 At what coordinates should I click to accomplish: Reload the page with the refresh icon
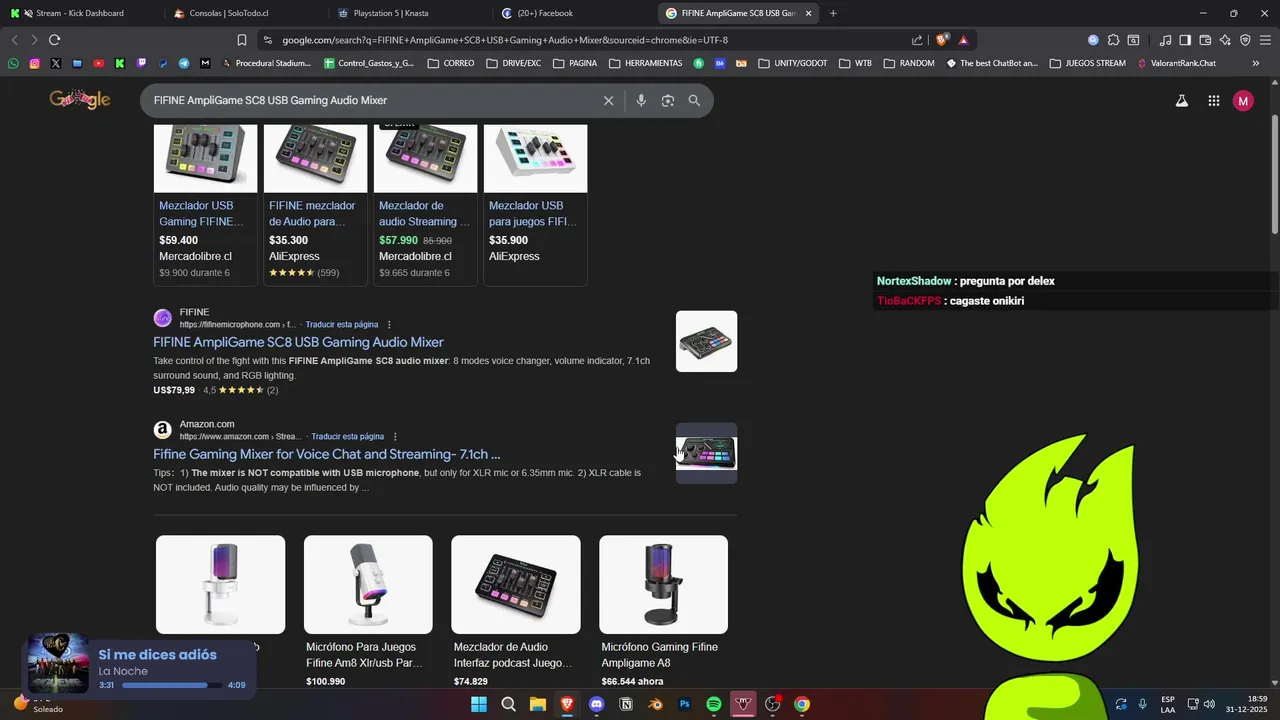pos(54,40)
